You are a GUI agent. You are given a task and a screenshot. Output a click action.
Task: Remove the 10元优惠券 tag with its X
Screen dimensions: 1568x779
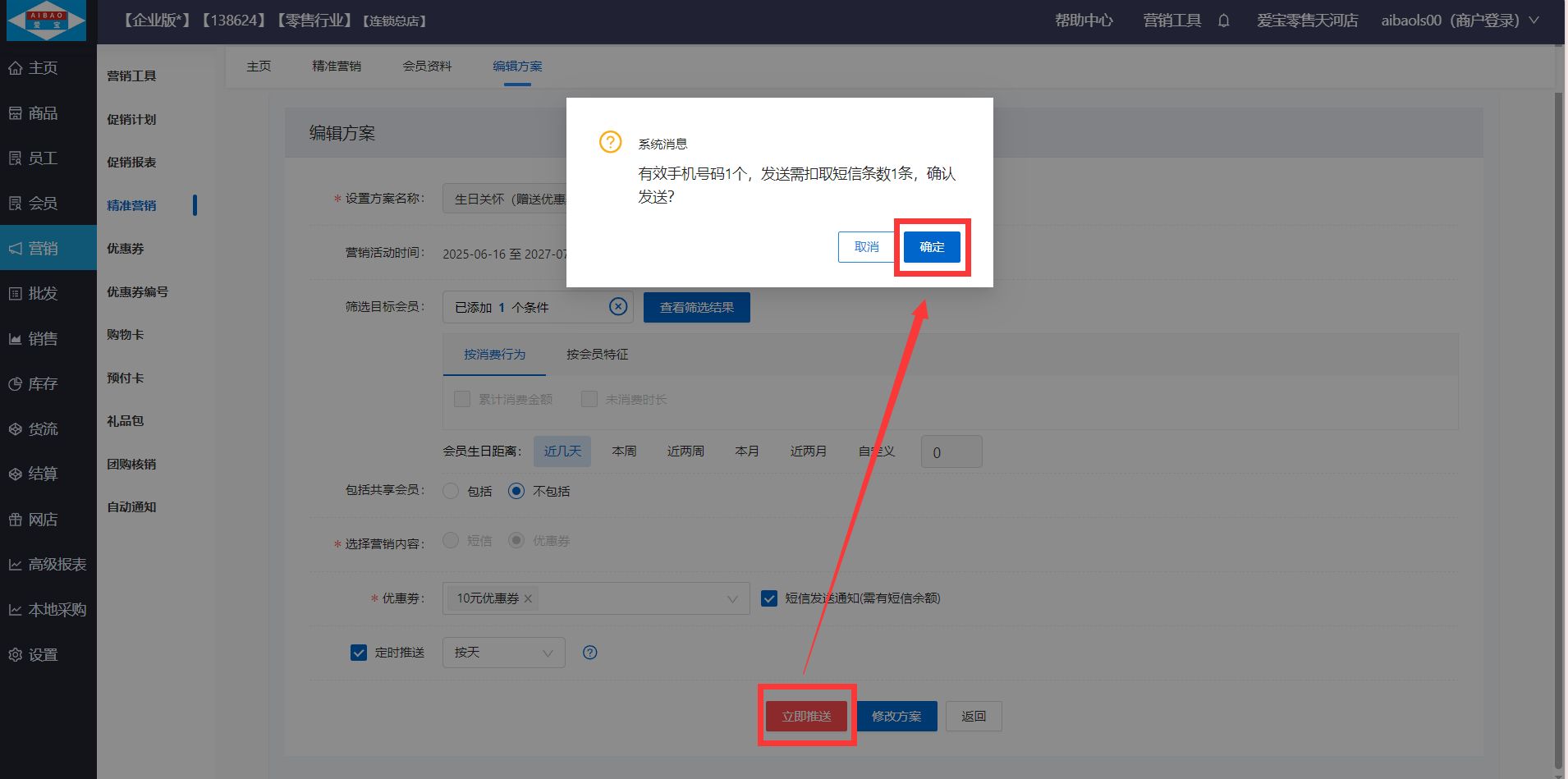point(529,598)
